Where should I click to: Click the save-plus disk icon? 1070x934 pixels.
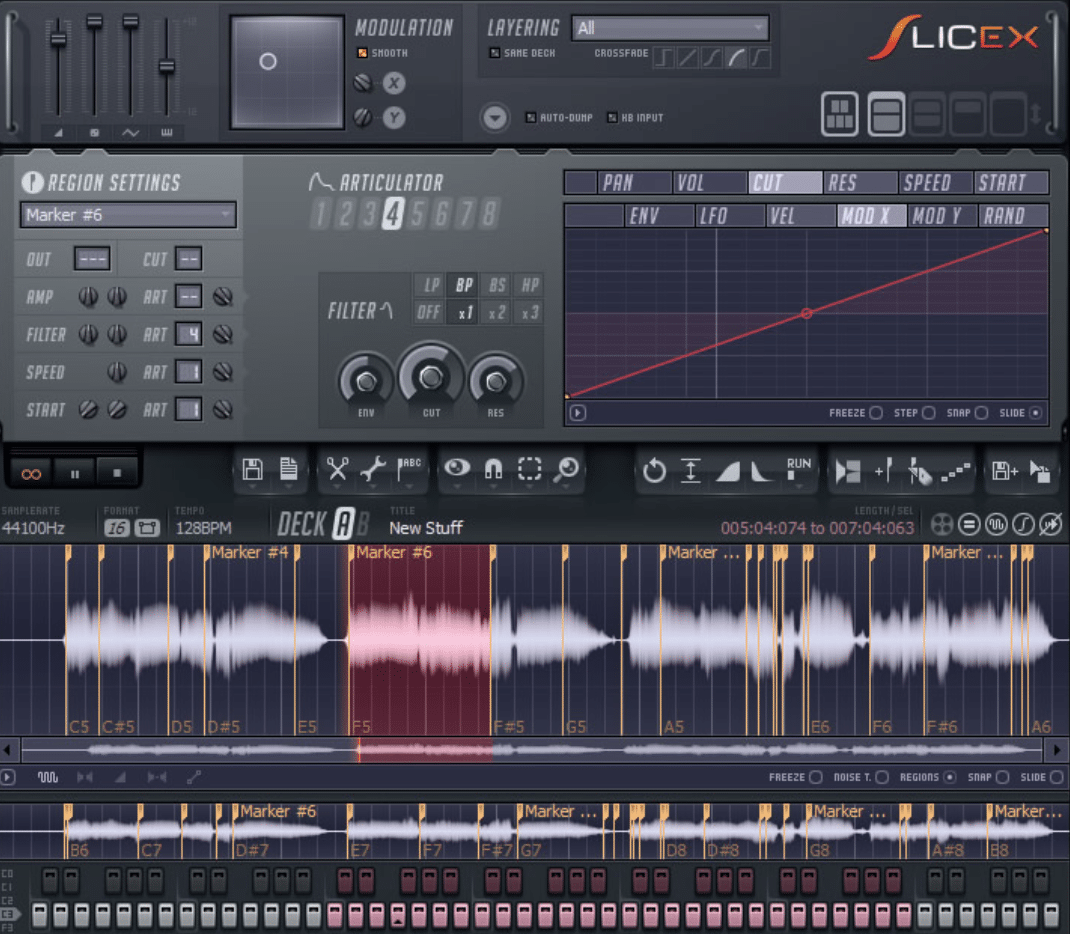tap(1004, 471)
